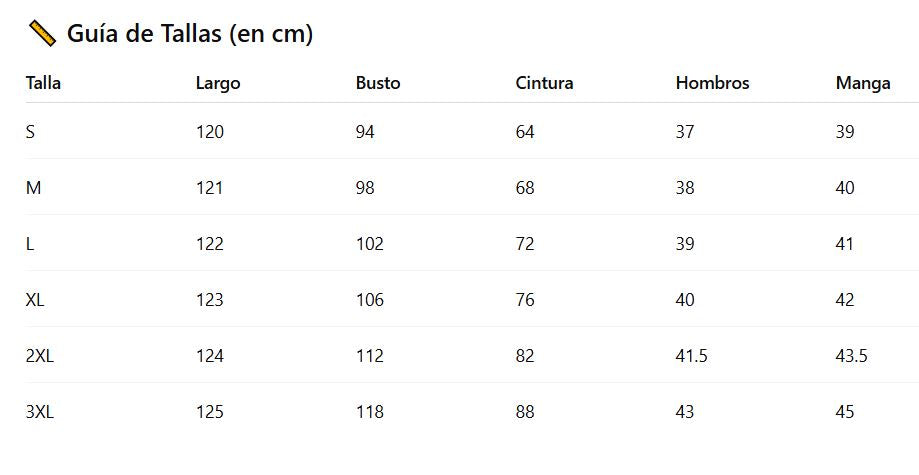Click the Largo column header
The width and height of the screenshot is (919, 475).
click(x=218, y=83)
